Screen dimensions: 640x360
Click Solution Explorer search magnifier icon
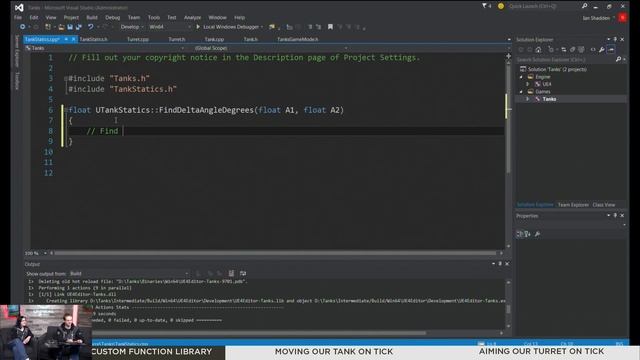coord(618,60)
